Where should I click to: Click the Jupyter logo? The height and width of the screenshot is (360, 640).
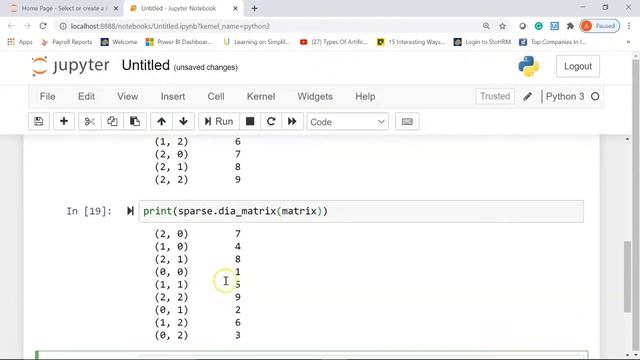coord(70,66)
